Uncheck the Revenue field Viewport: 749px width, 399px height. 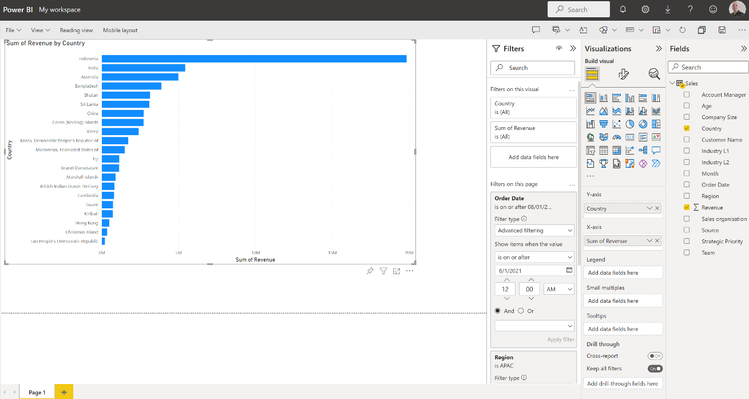pyautogui.click(x=687, y=207)
